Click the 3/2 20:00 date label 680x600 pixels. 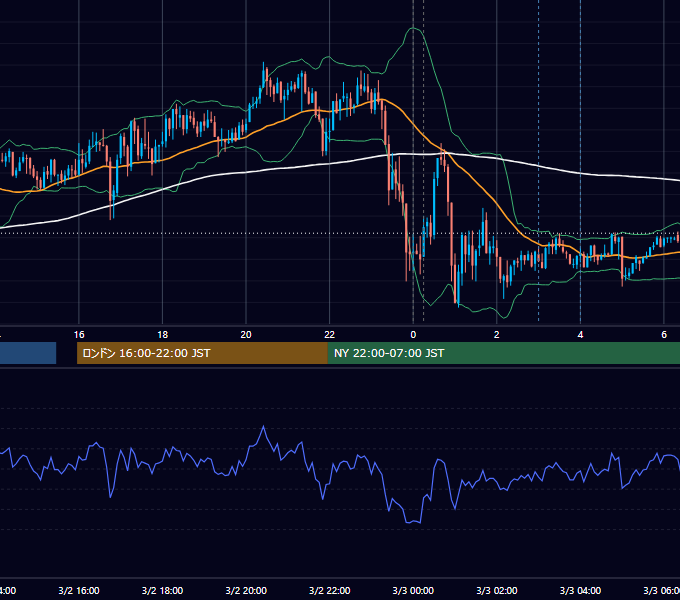pyautogui.click(x=246, y=590)
